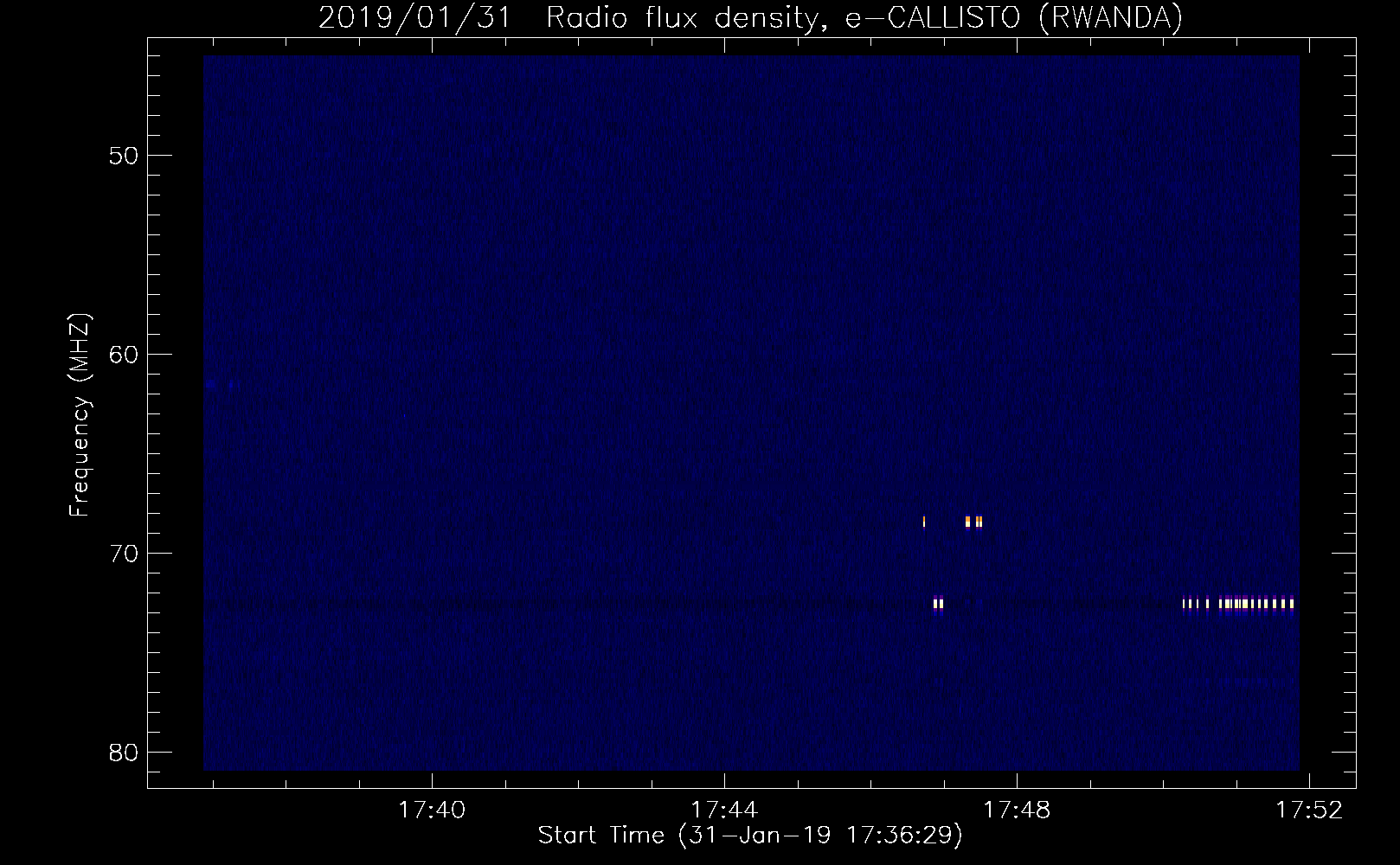The image size is (1400, 865).
Task: Click the date 2019/01/31 in the title
Action: click(x=415, y=17)
